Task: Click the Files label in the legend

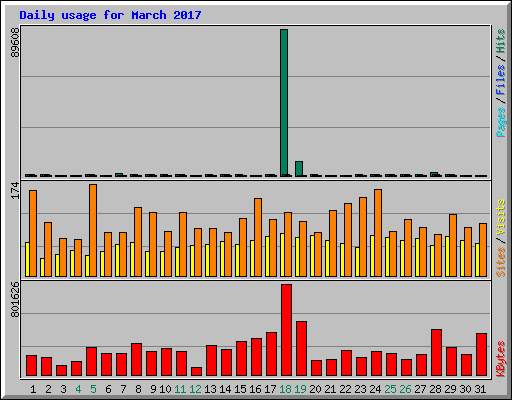Action: (x=500, y=80)
